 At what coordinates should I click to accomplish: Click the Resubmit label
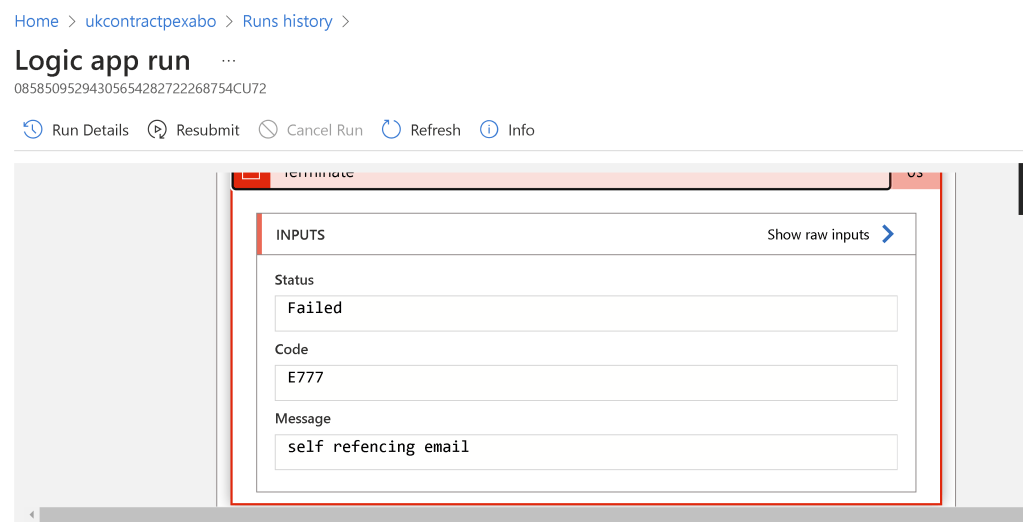[x=207, y=130]
